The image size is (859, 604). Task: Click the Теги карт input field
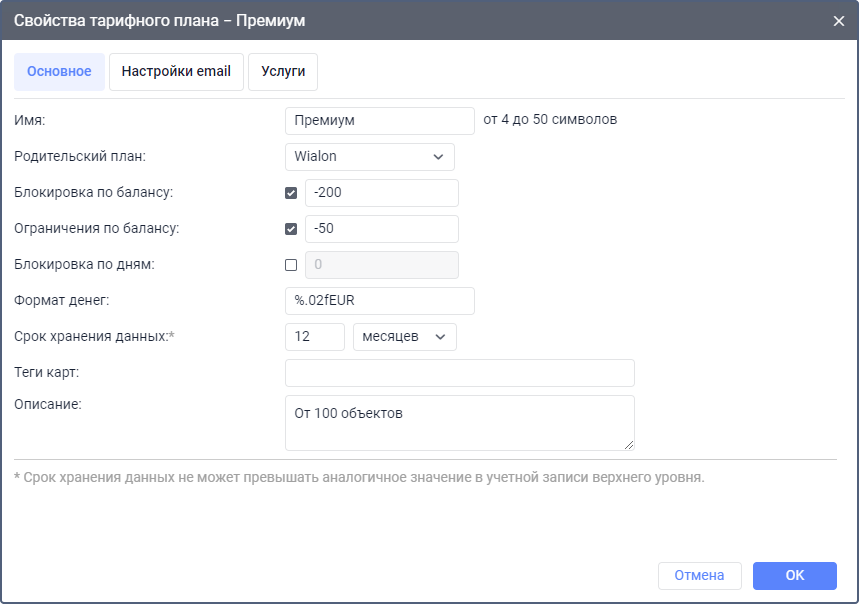pos(459,373)
